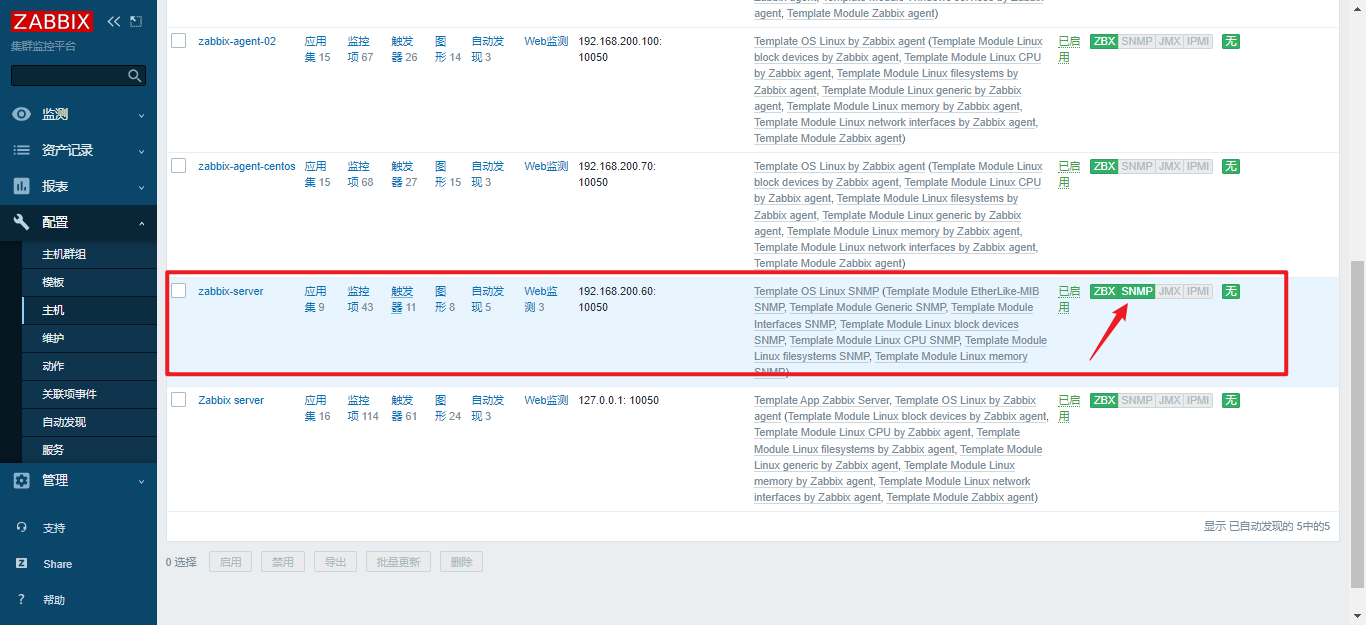
Task: Click the gear icon for 管理
Action: (x=21, y=480)
